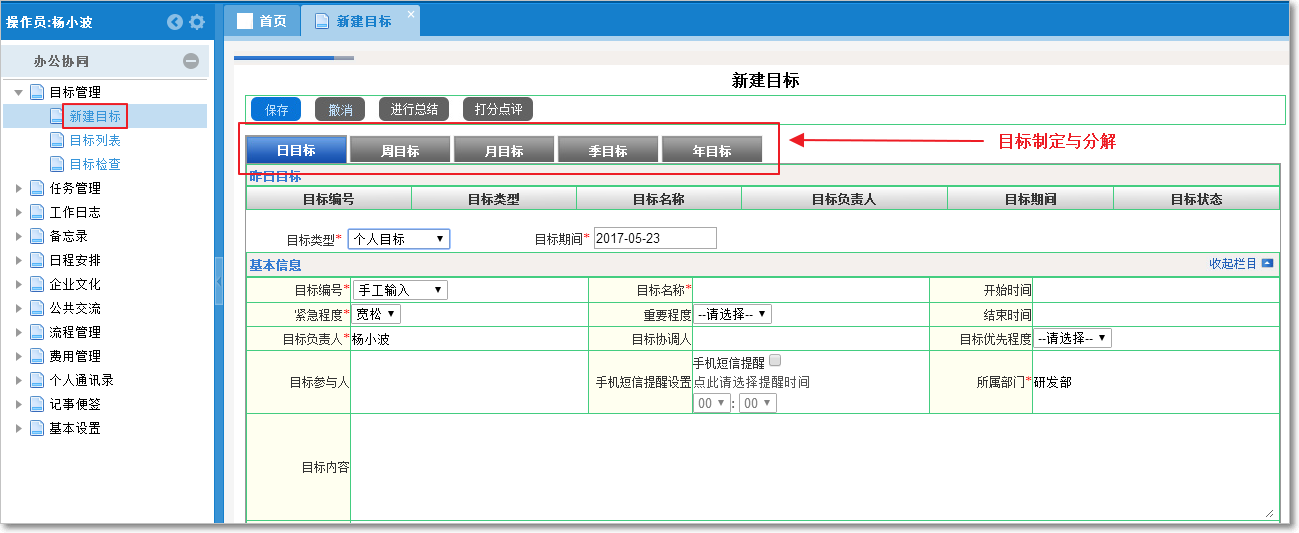Click the sidebar splitter collapse handle
The height and width of the screenshot is (533, 1299).
219,281
